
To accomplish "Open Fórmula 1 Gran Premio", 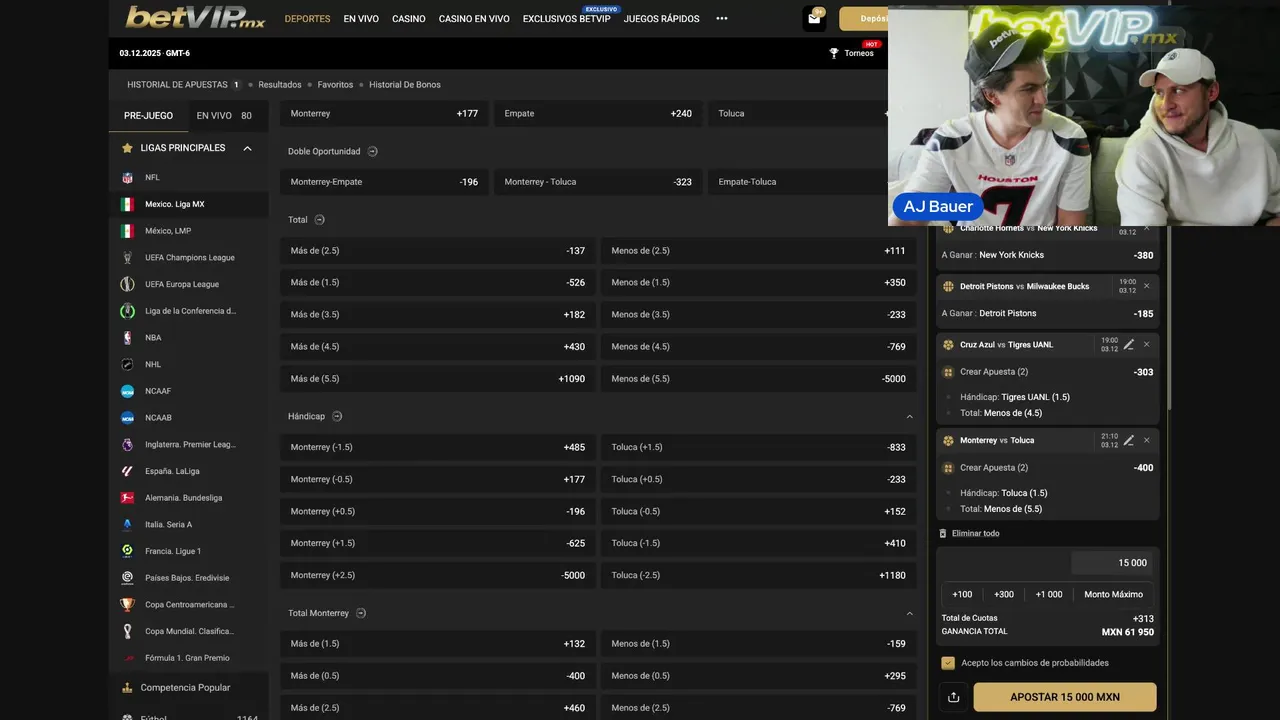I will (189, 658).
